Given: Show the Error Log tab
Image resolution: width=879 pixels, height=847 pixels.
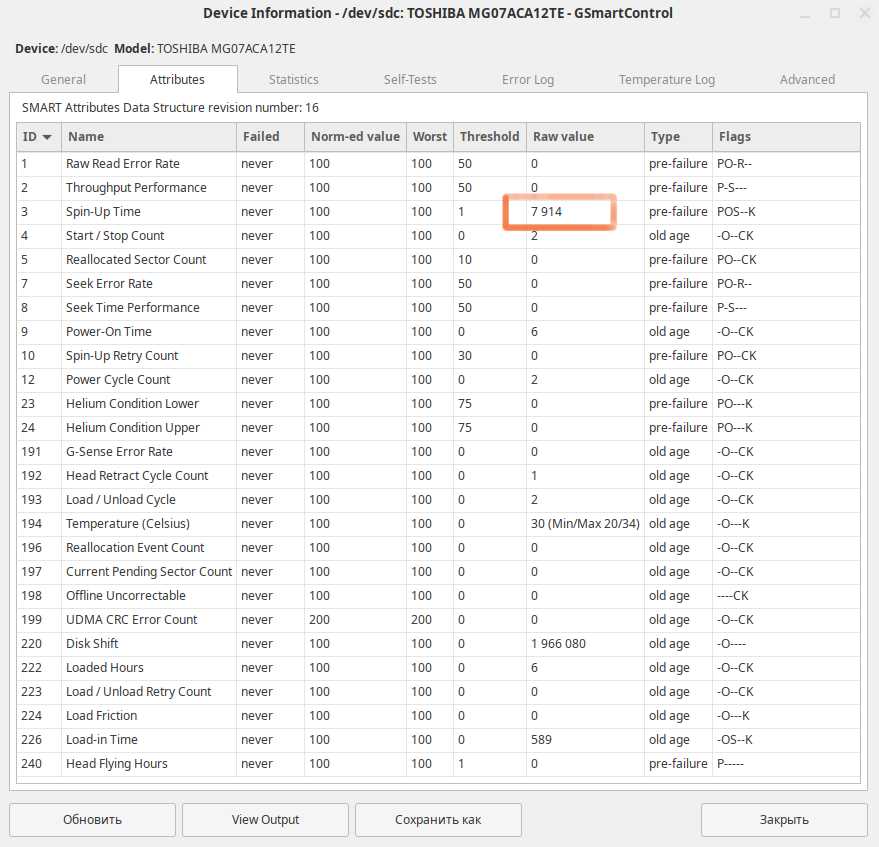Looking at the screenshot, I should click(x=528, y=80).
